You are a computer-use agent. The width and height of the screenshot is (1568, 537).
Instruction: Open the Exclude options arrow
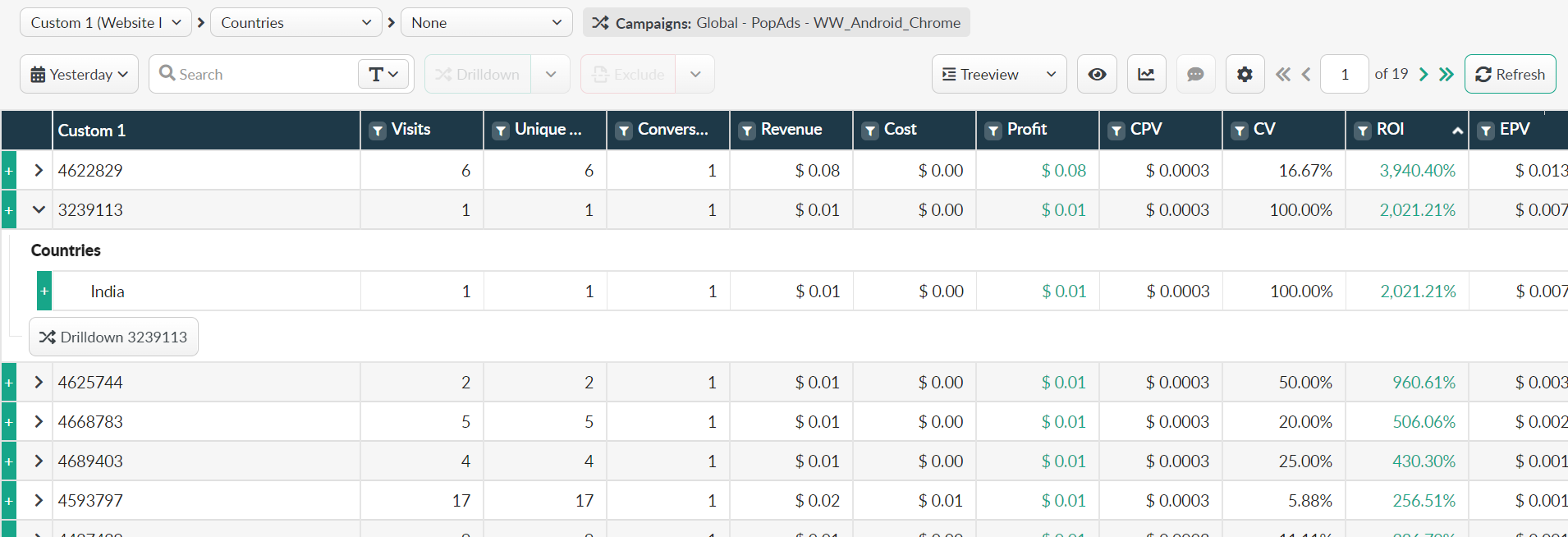click(x=695, y=74)
